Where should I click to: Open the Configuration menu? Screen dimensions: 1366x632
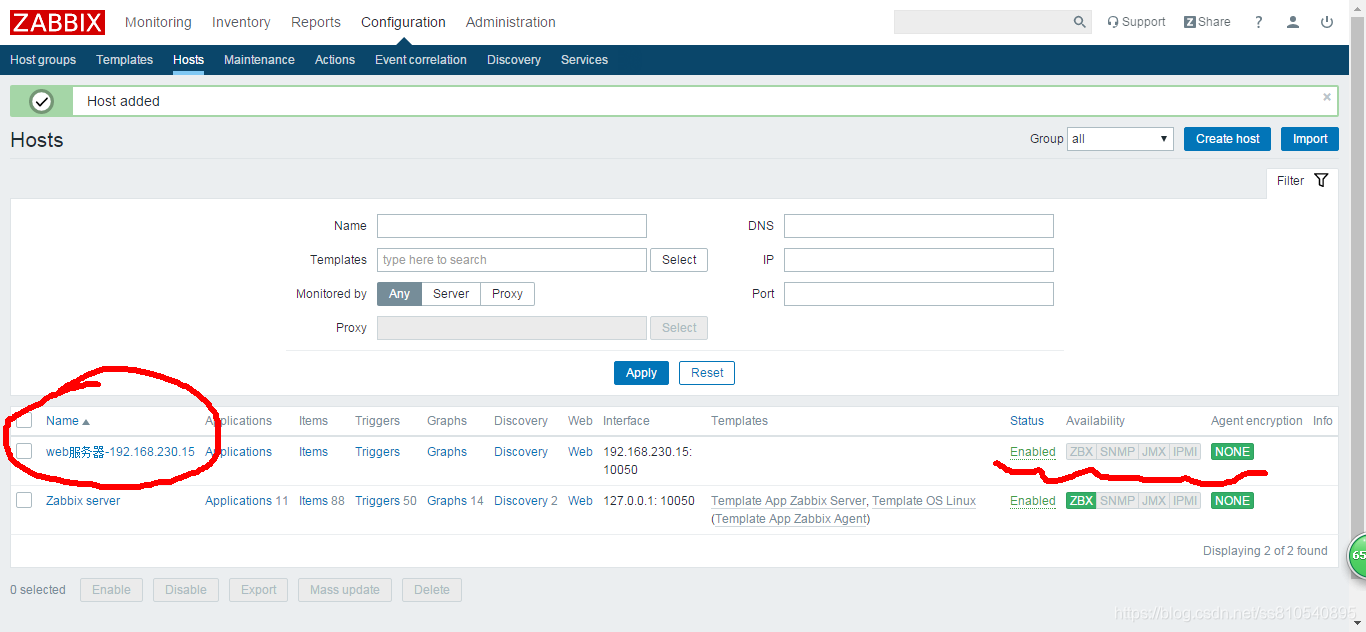pos(403,22)
